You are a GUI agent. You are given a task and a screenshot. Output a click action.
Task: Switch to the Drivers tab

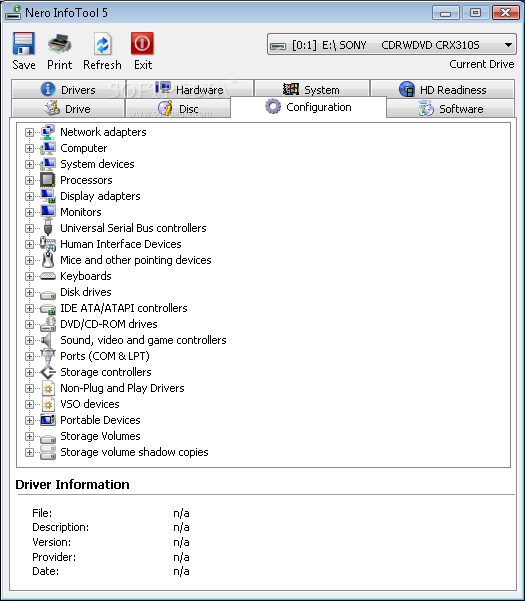[68, 89]
